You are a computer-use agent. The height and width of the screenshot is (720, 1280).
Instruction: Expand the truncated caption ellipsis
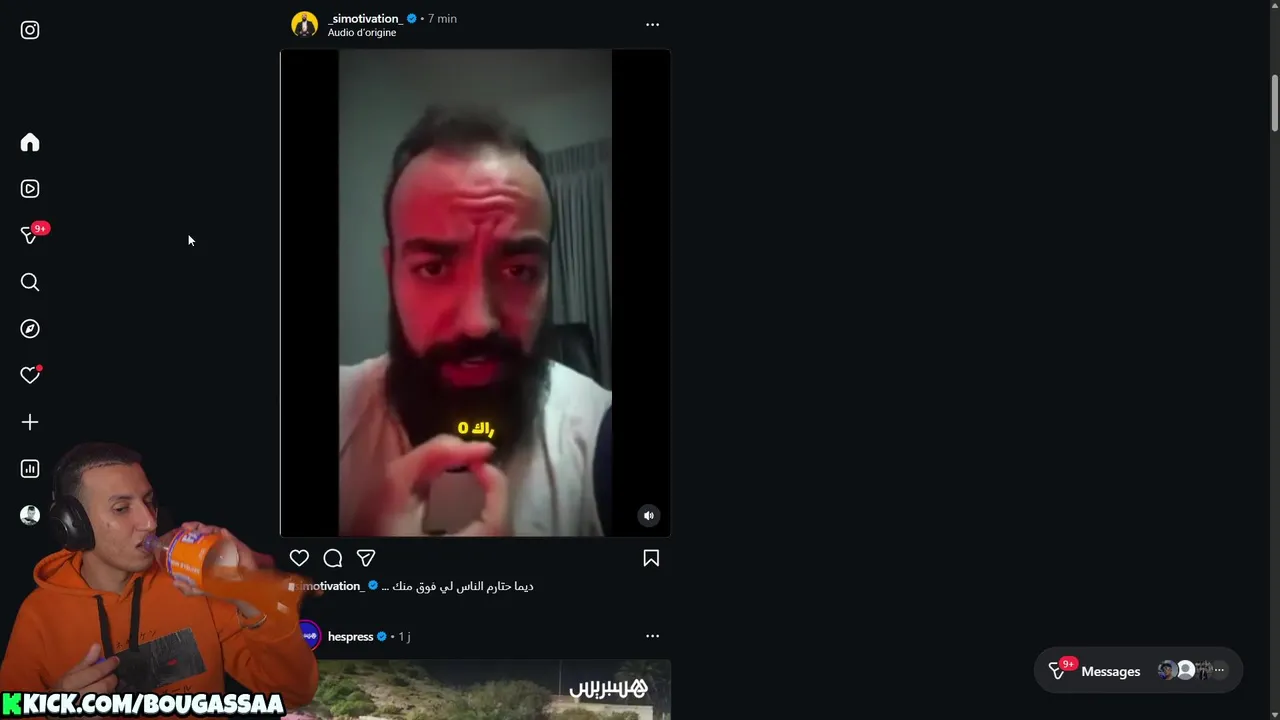[385, 586]
